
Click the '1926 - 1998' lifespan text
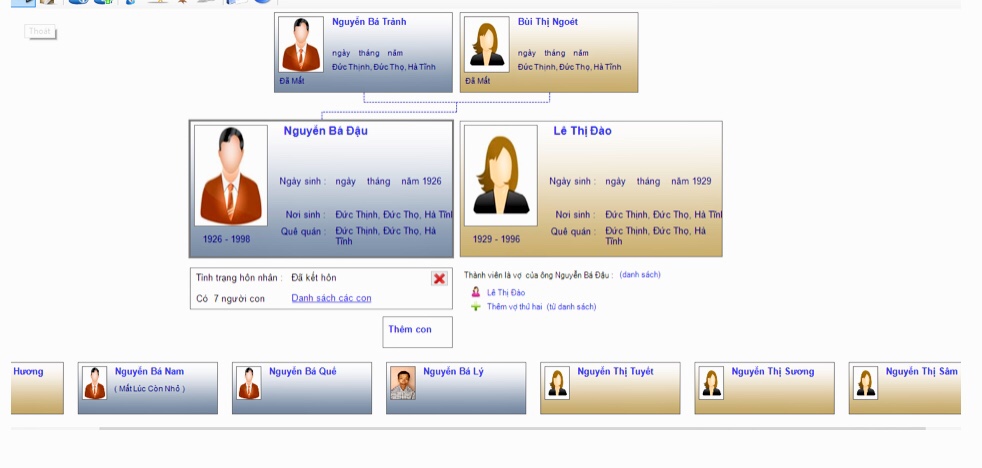click(226, 239)
